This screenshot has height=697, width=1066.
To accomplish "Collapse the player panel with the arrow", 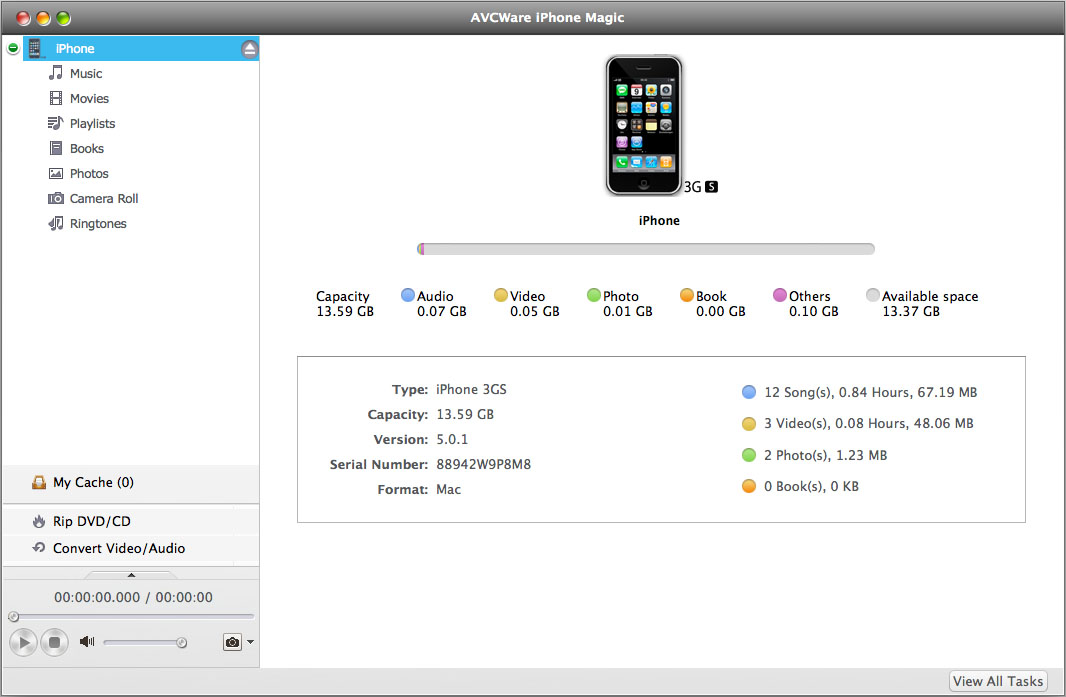I will click(x=131, y=575).
